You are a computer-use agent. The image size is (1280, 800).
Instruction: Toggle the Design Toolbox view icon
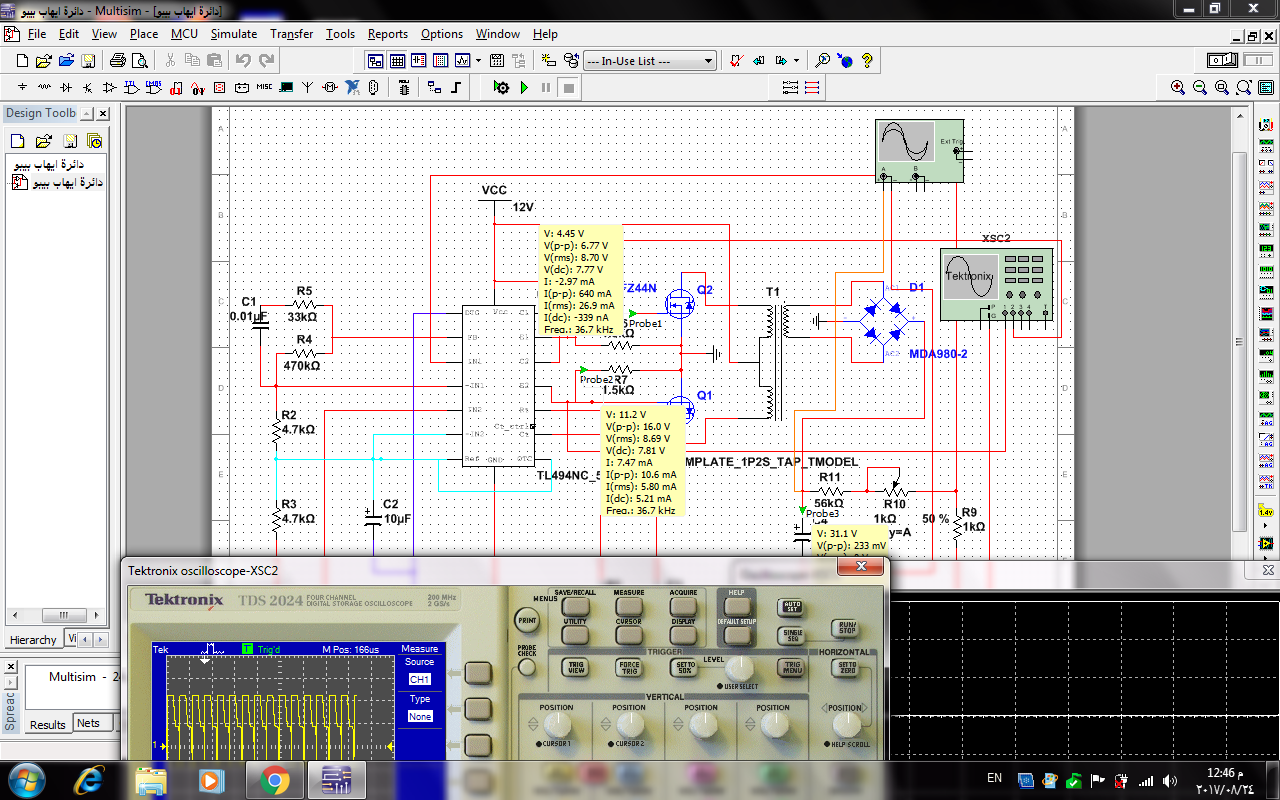(375, 61)
